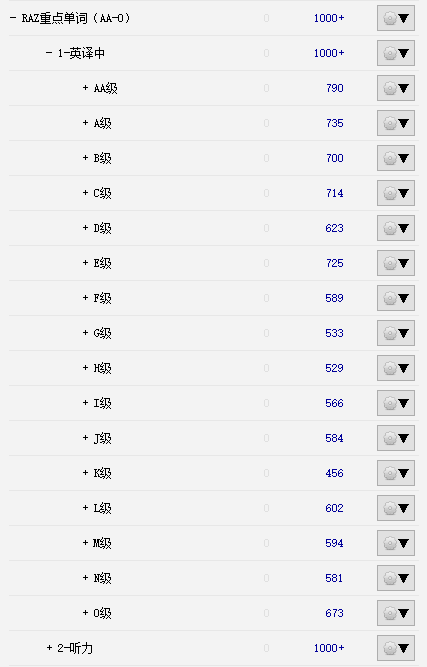The height and width of the screenshot is (667, 427).
Task: Open the J级 deck
Action: click(102, 438)
